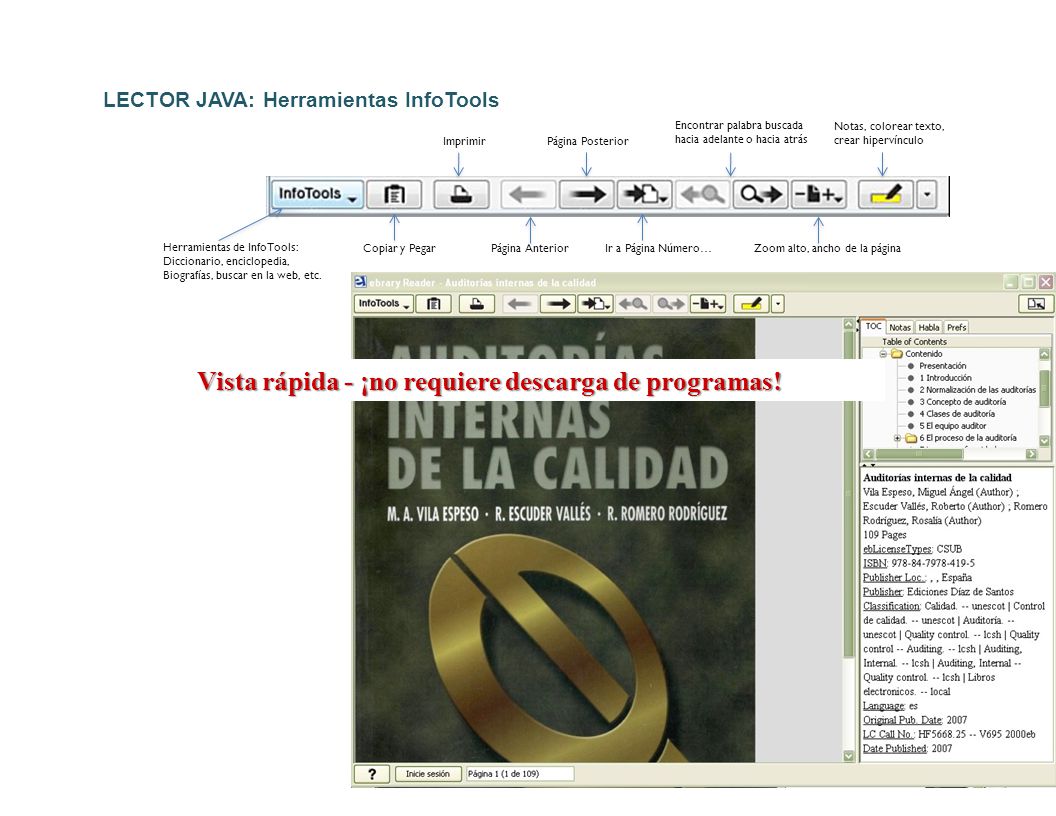The width and height of the screenshot is (1056, 816).
Task: Click the Original Pub. Date label
Action: point(902,720)
